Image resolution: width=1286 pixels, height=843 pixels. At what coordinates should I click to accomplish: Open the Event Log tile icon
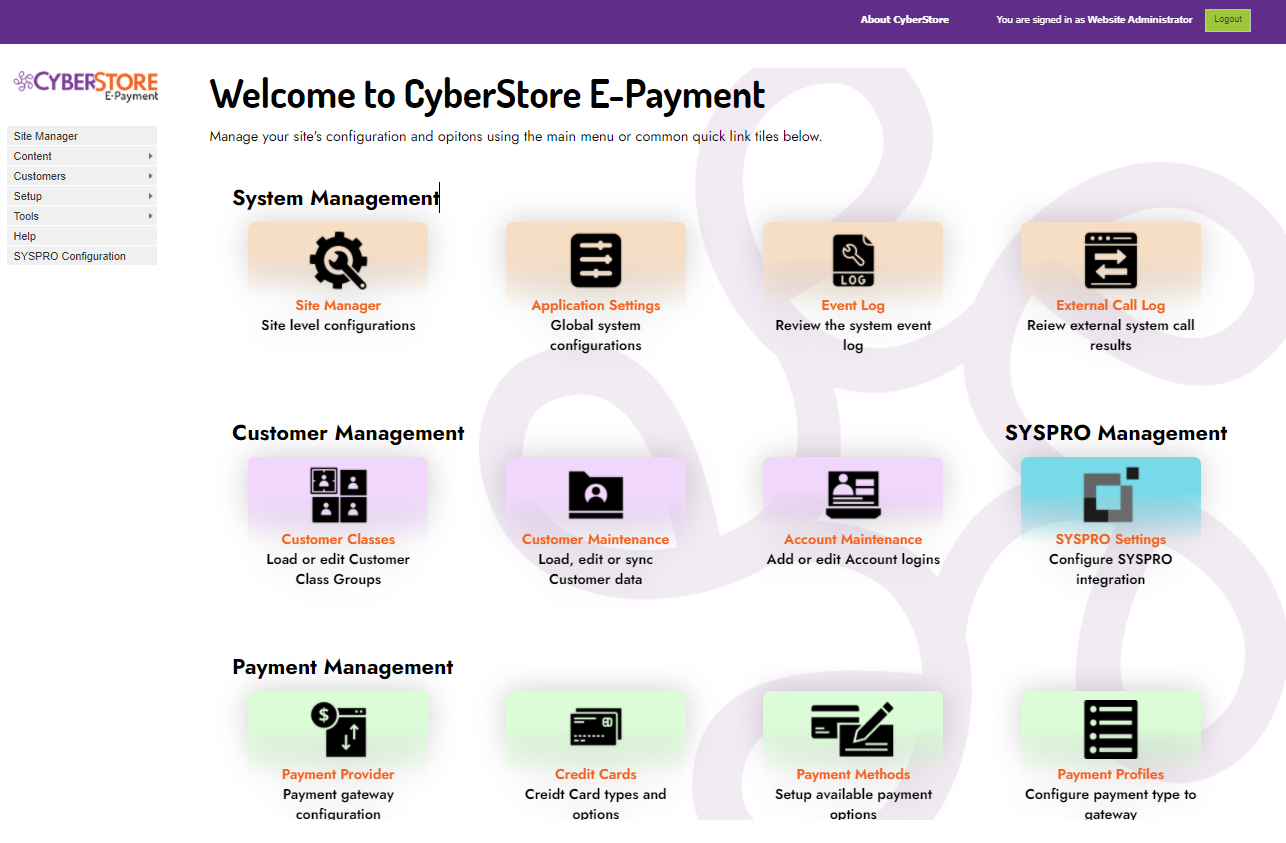click(852, 260)
